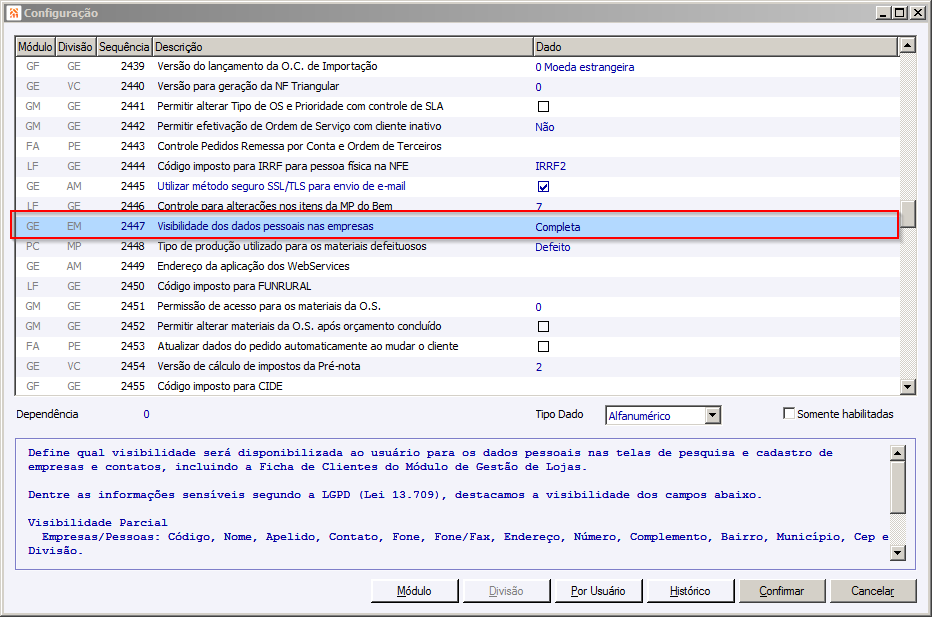Click the Divisão button at bottom
The height and width of the screenshot is (617, 932).
coord(506,591)
